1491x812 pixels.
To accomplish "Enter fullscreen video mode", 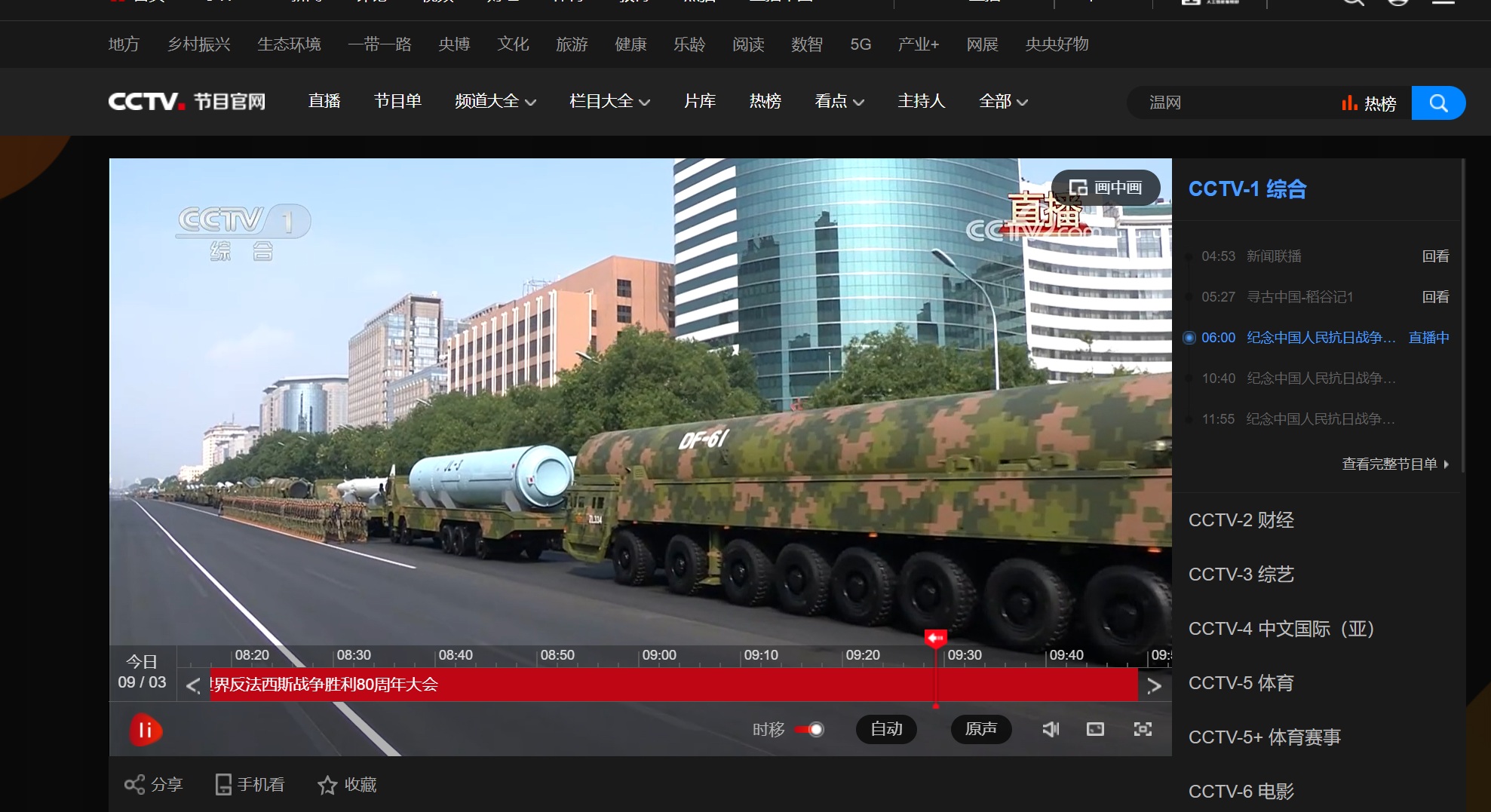I will 1143,729.
